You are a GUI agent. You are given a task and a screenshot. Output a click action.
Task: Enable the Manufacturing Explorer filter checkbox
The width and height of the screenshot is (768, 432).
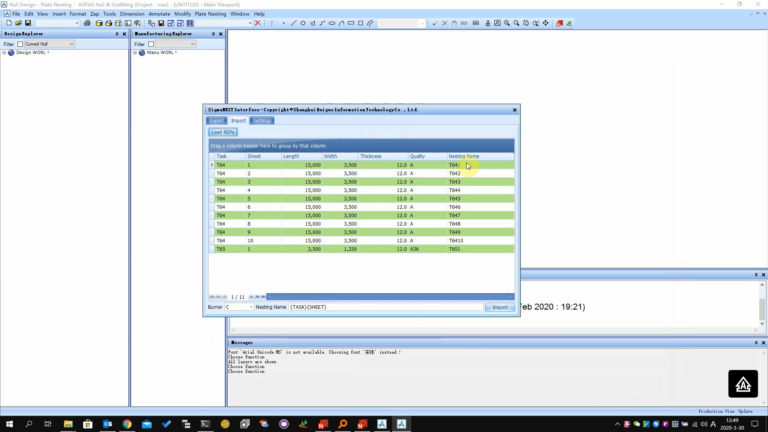(x=151, y=44)
